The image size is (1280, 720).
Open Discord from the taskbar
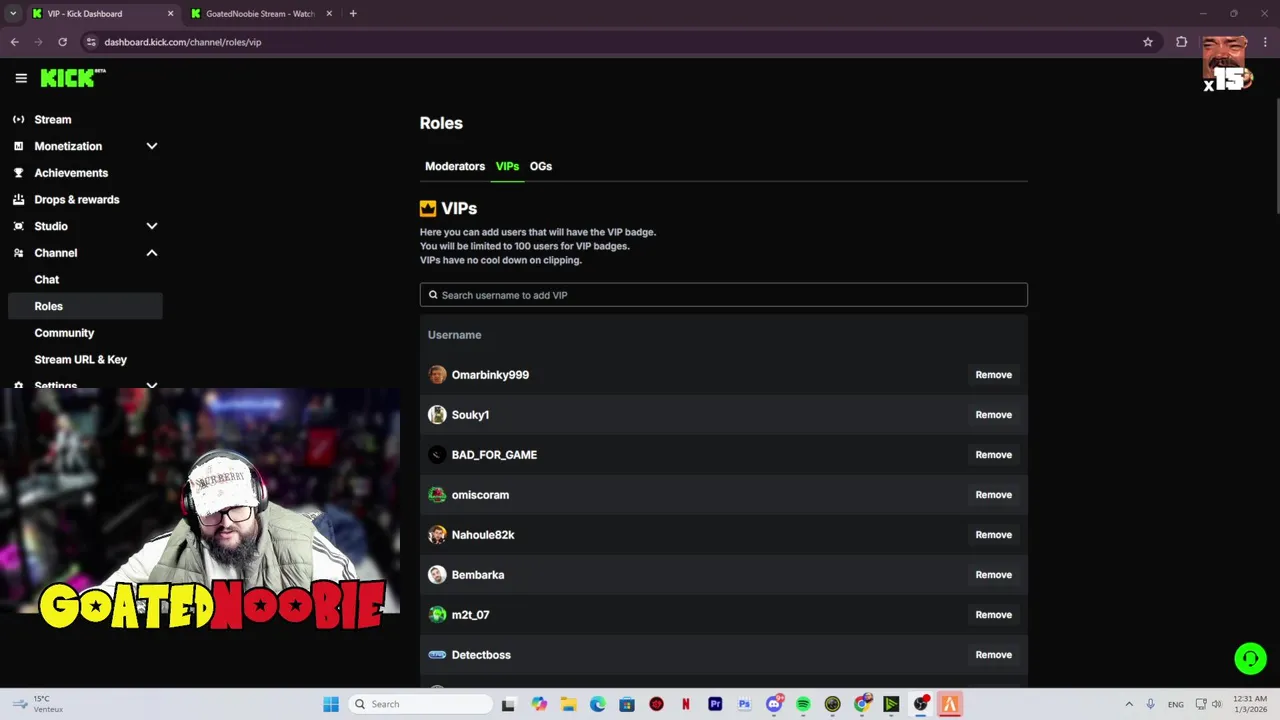[x=774, y=704]
